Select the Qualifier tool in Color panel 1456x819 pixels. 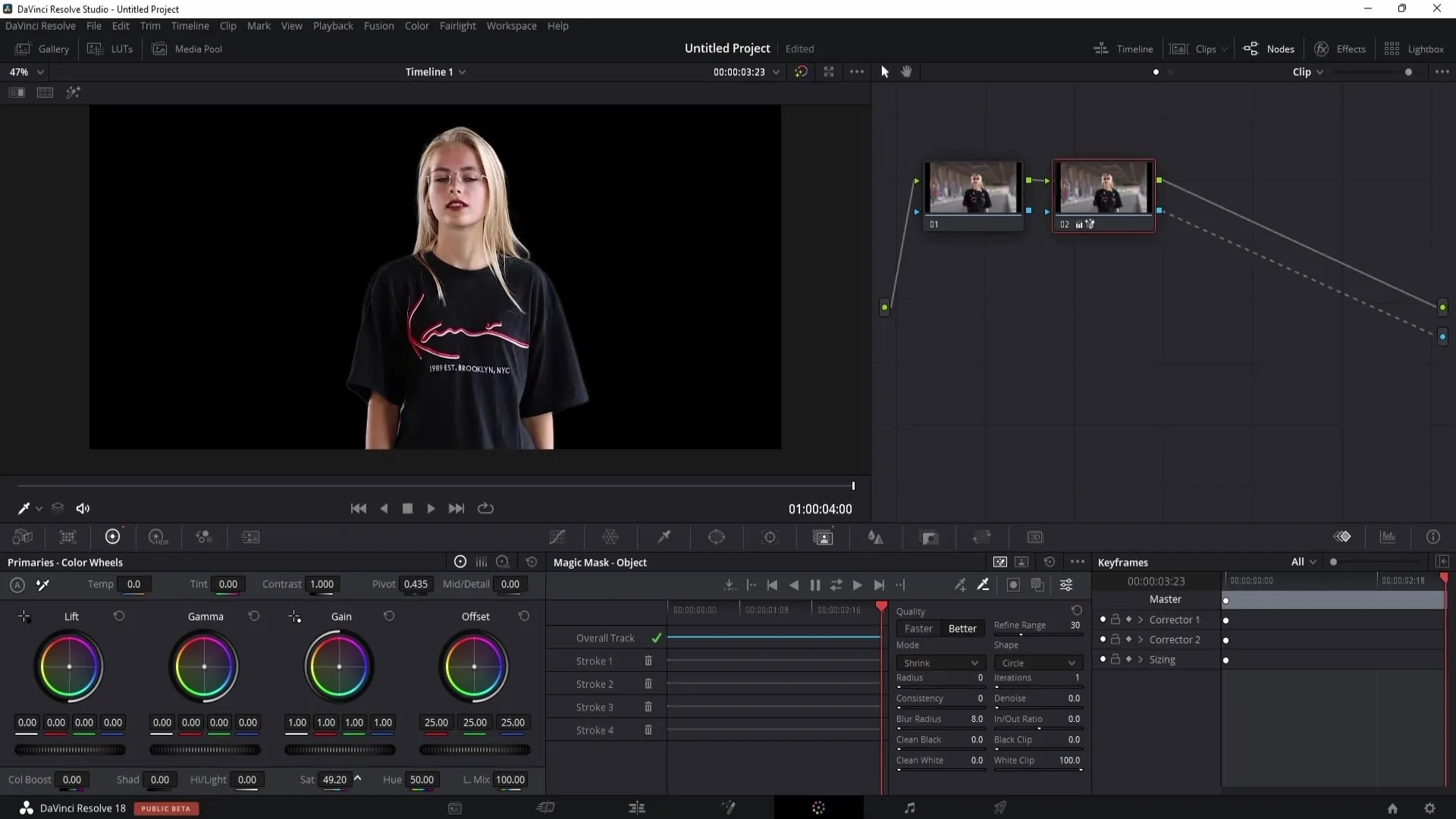click(665, 538)
